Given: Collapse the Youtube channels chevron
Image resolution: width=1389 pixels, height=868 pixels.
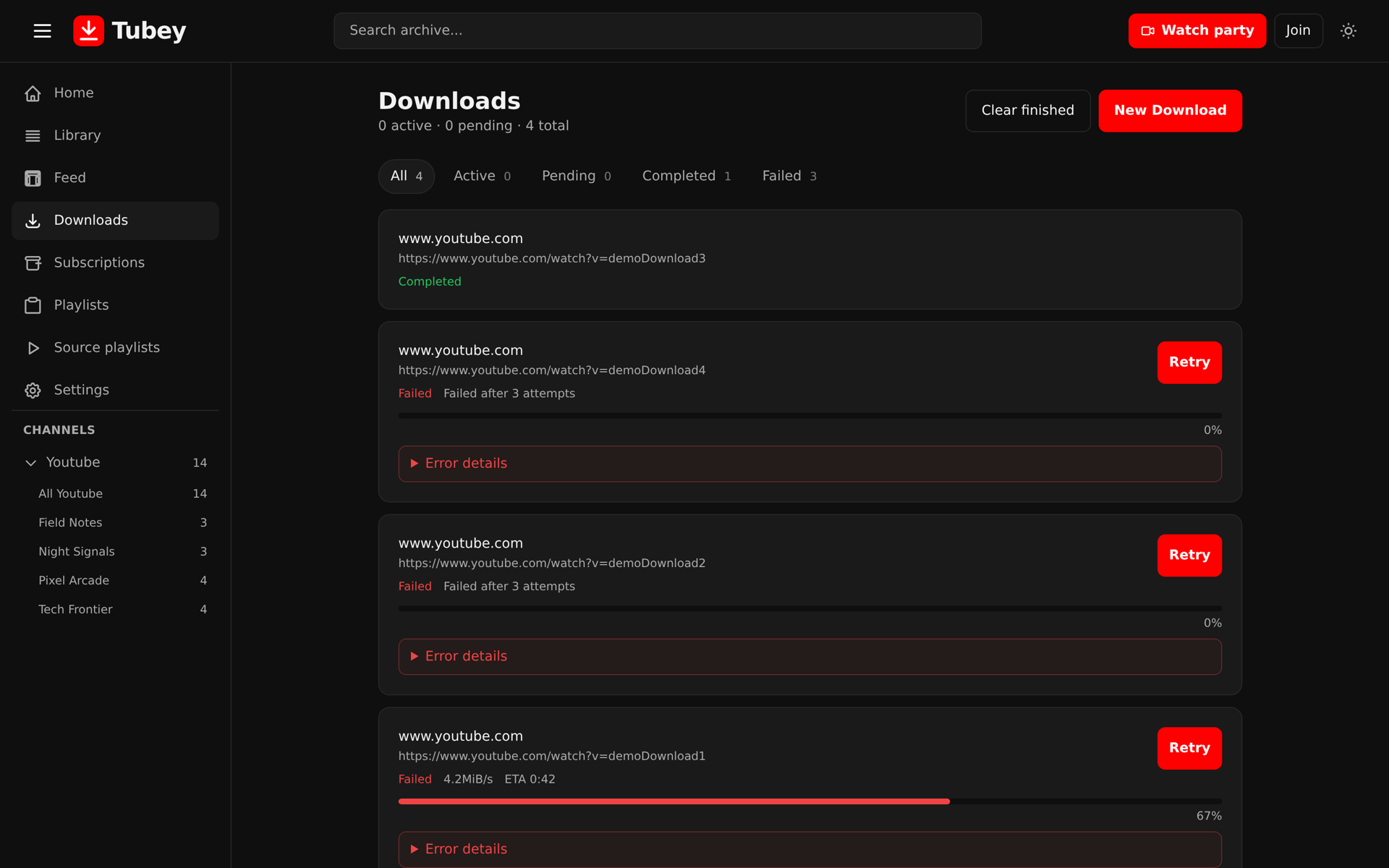Looking at the screenshot, I should [x=30, y=463].
